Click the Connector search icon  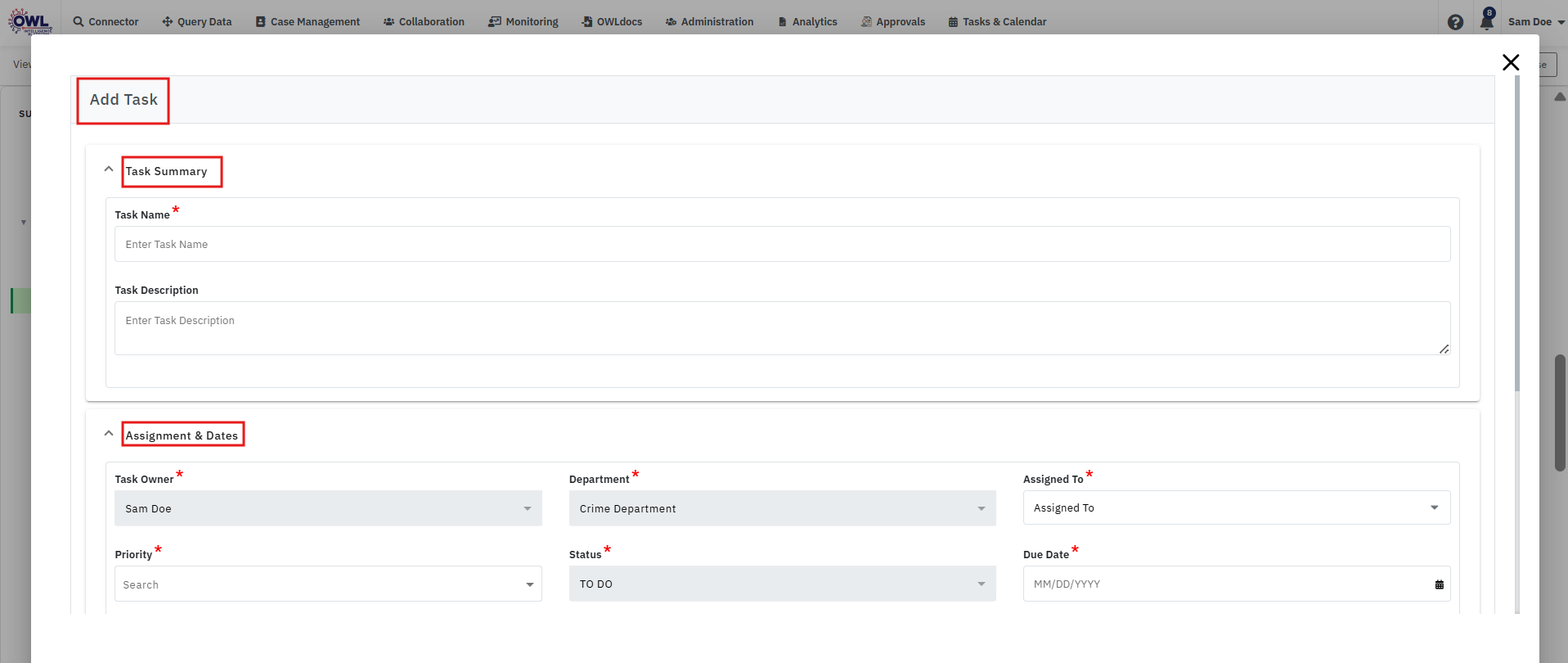pos(79,21)
